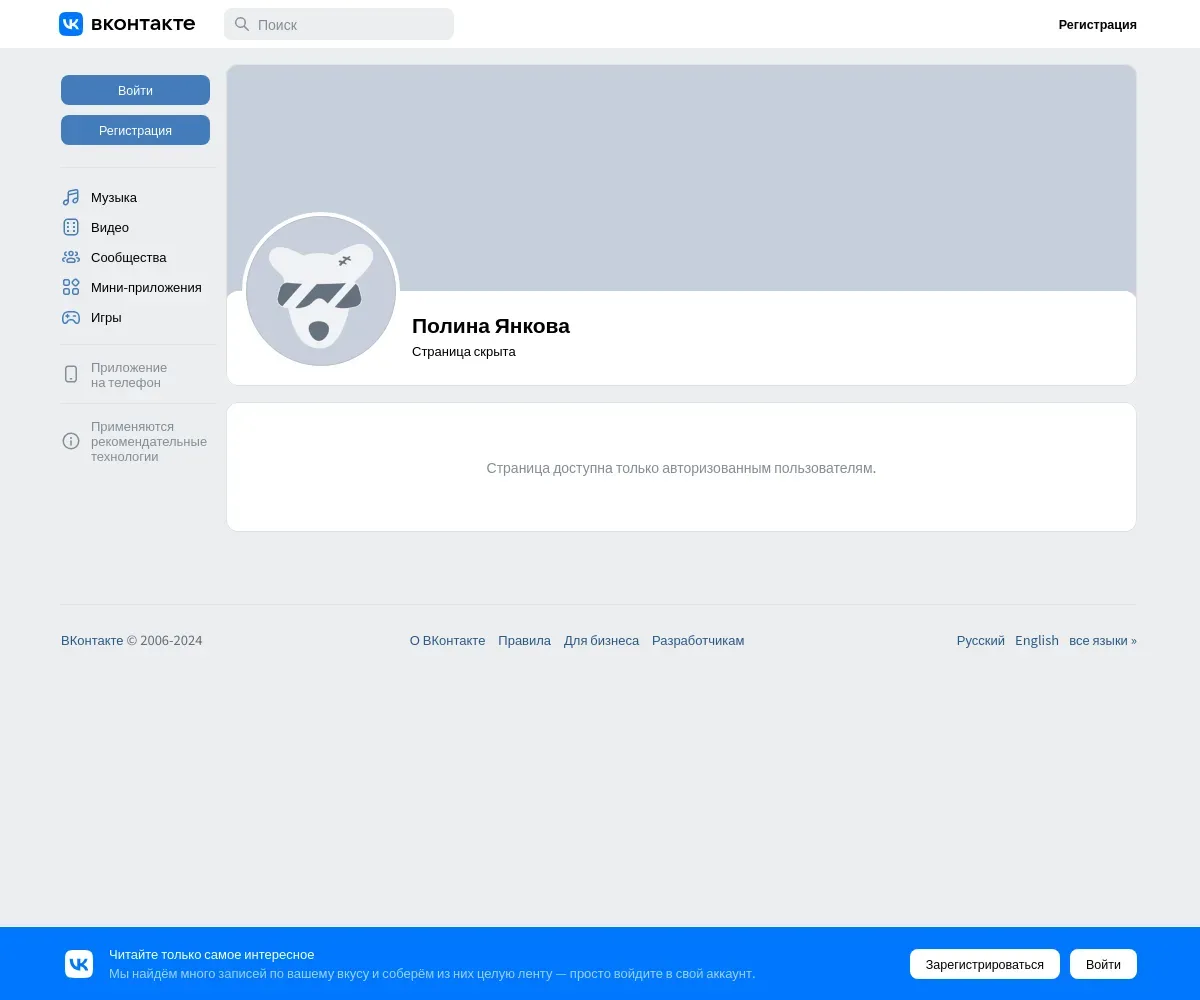Open Для бизнеса footer link
This screenshot has width=1200, height=1000.
[x=601, y=641]
